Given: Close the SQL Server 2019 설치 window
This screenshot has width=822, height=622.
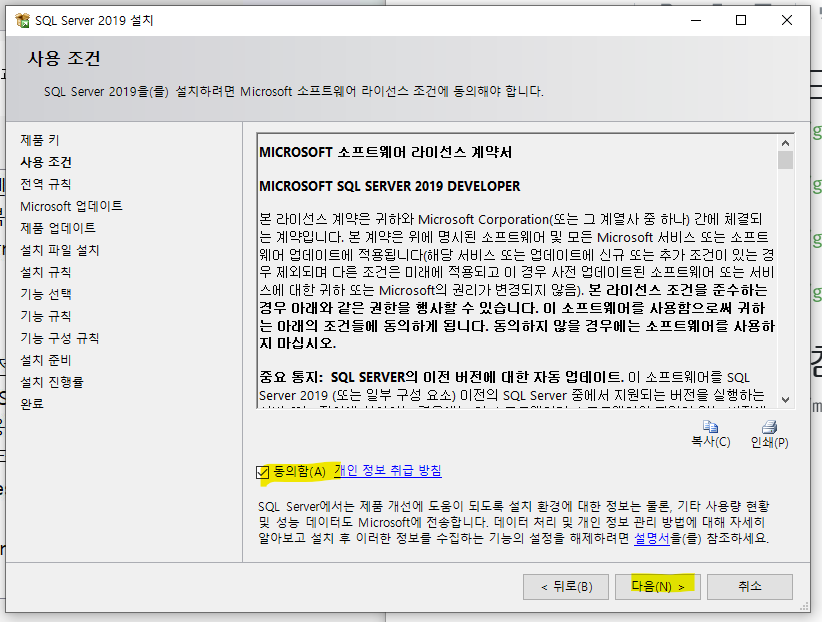Looking at the screenshot, I should tap(786, 20).
